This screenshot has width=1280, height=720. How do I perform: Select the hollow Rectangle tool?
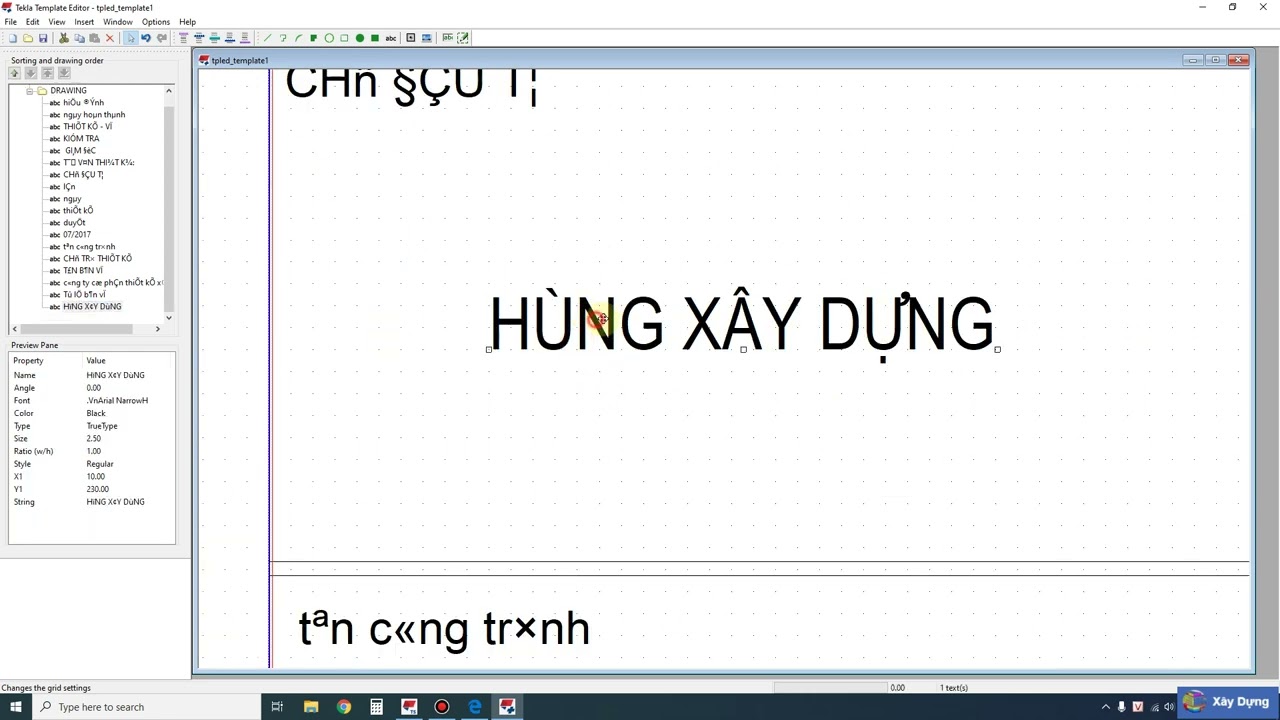(x=344, y=38)
